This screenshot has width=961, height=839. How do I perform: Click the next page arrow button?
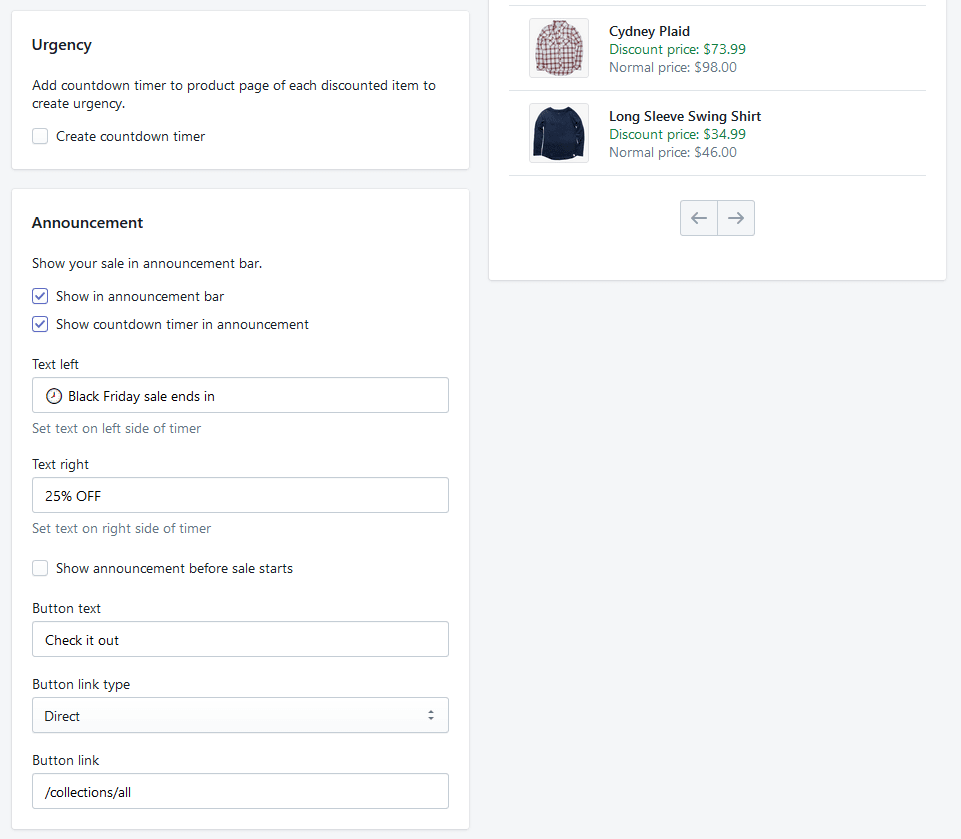[x=736, y=218]
